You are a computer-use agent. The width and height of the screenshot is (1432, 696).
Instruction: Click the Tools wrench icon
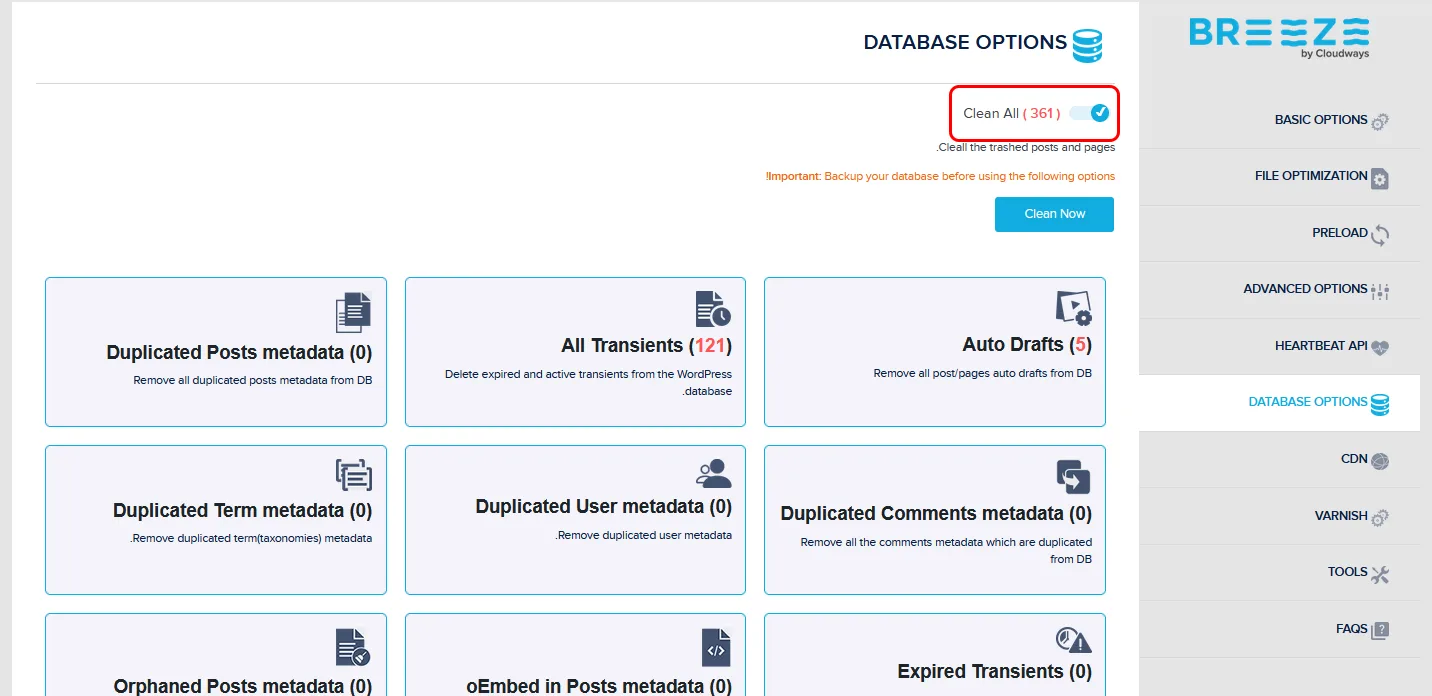tap(1380, 574)
